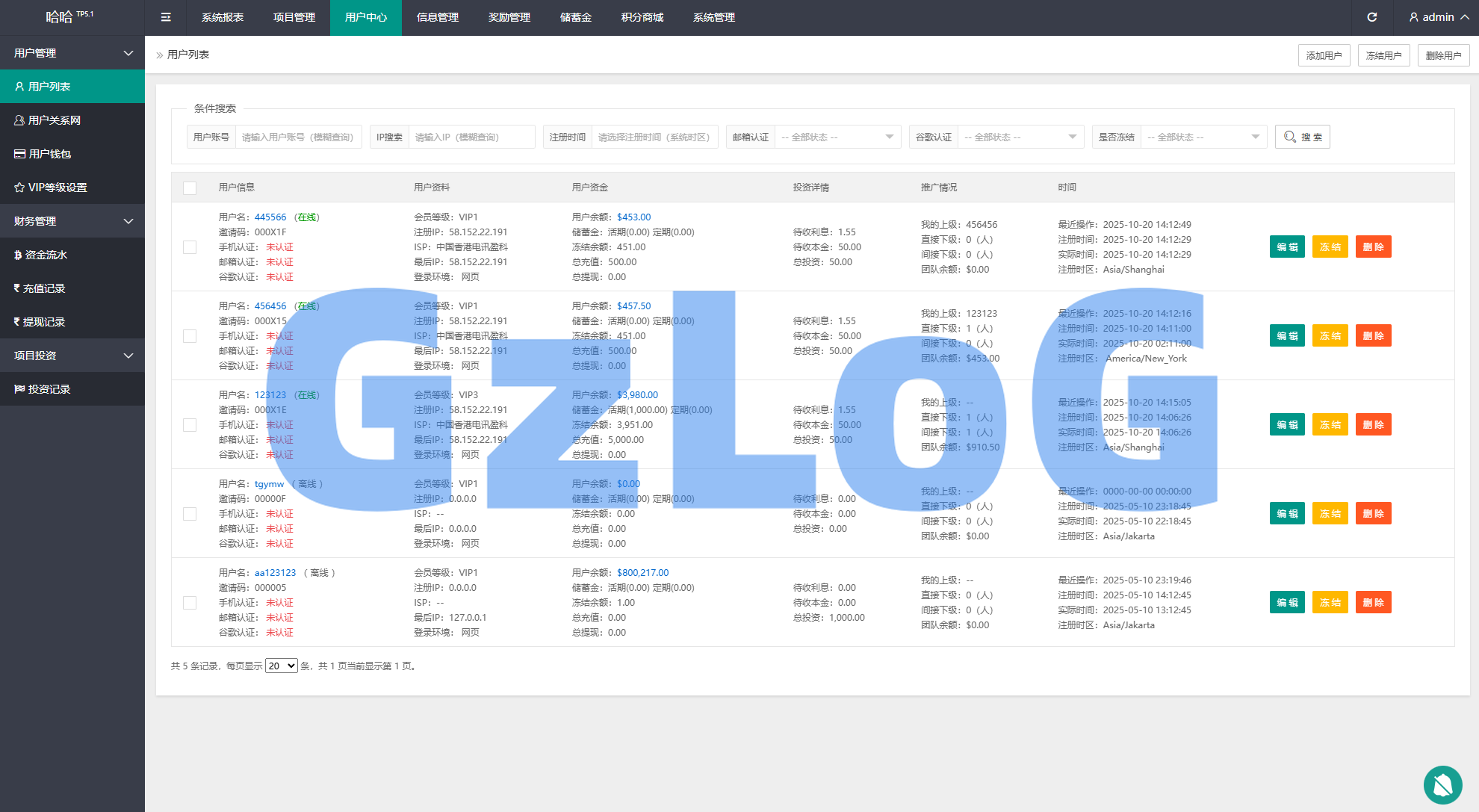
Task: Click the 用户账号 search input field
Action: pyautogui.click(x=297, y=137)
